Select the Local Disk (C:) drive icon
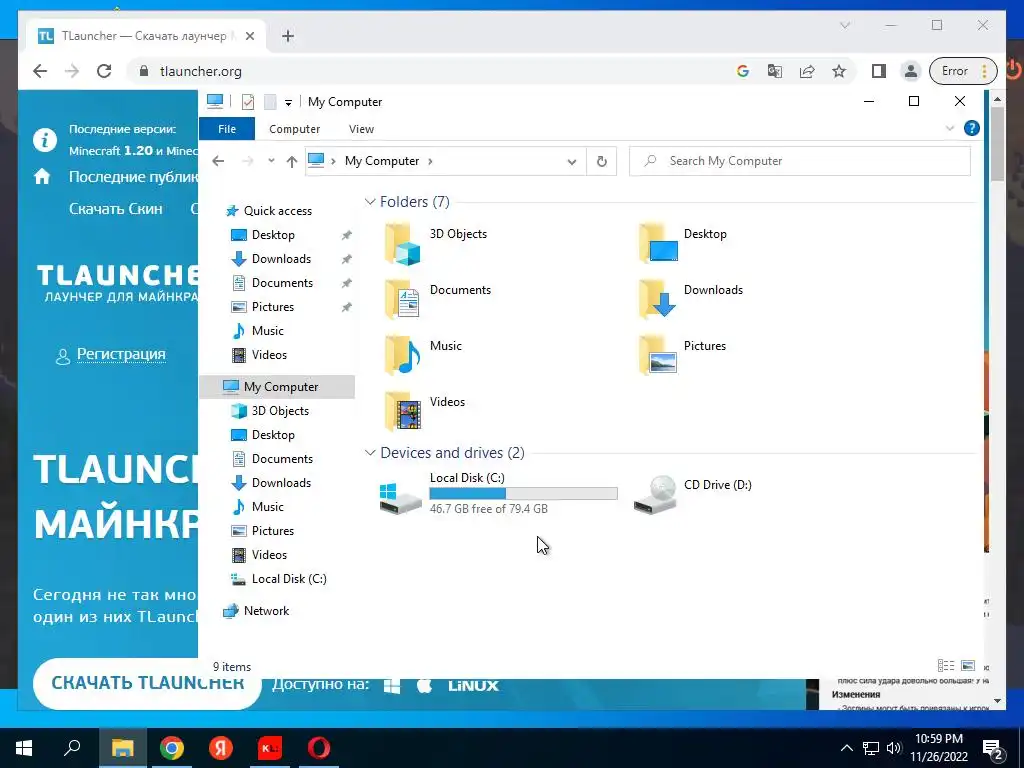This screenshot has height=768, width=1024. pyautogui.click(x=400, y=498)
